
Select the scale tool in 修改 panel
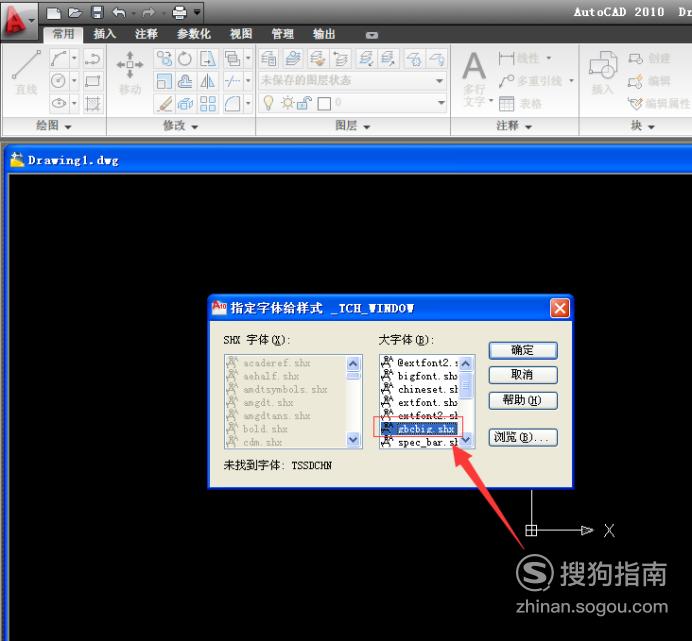(164, 81)
